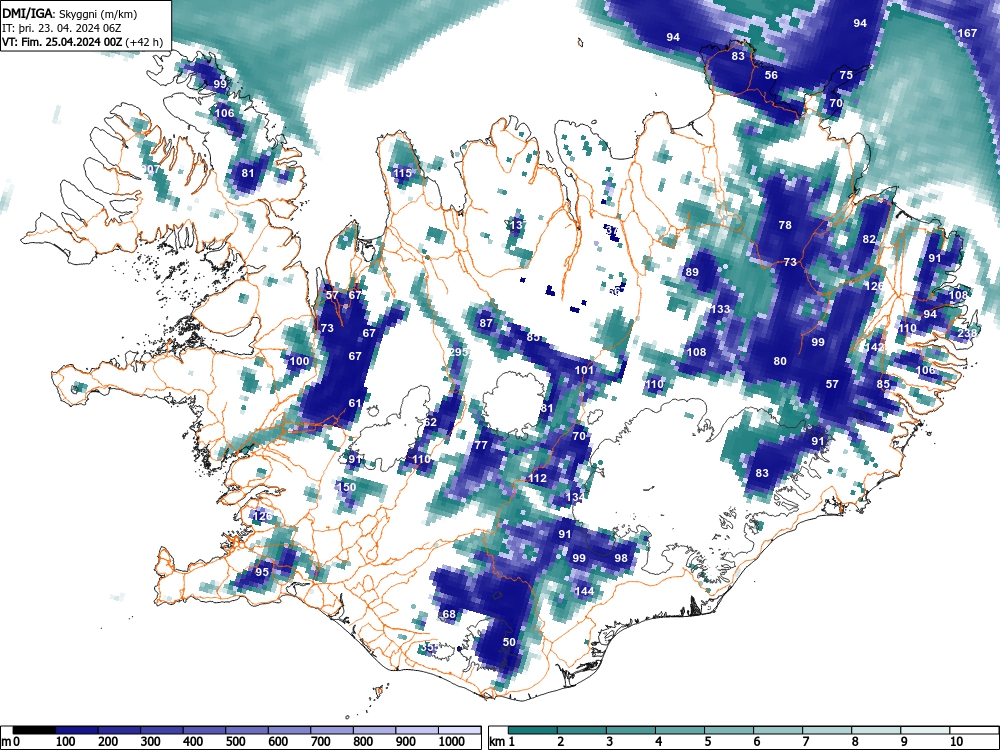
Task: Click the visibility value 62
Action: pyautogui.click(x=430, y=422)
